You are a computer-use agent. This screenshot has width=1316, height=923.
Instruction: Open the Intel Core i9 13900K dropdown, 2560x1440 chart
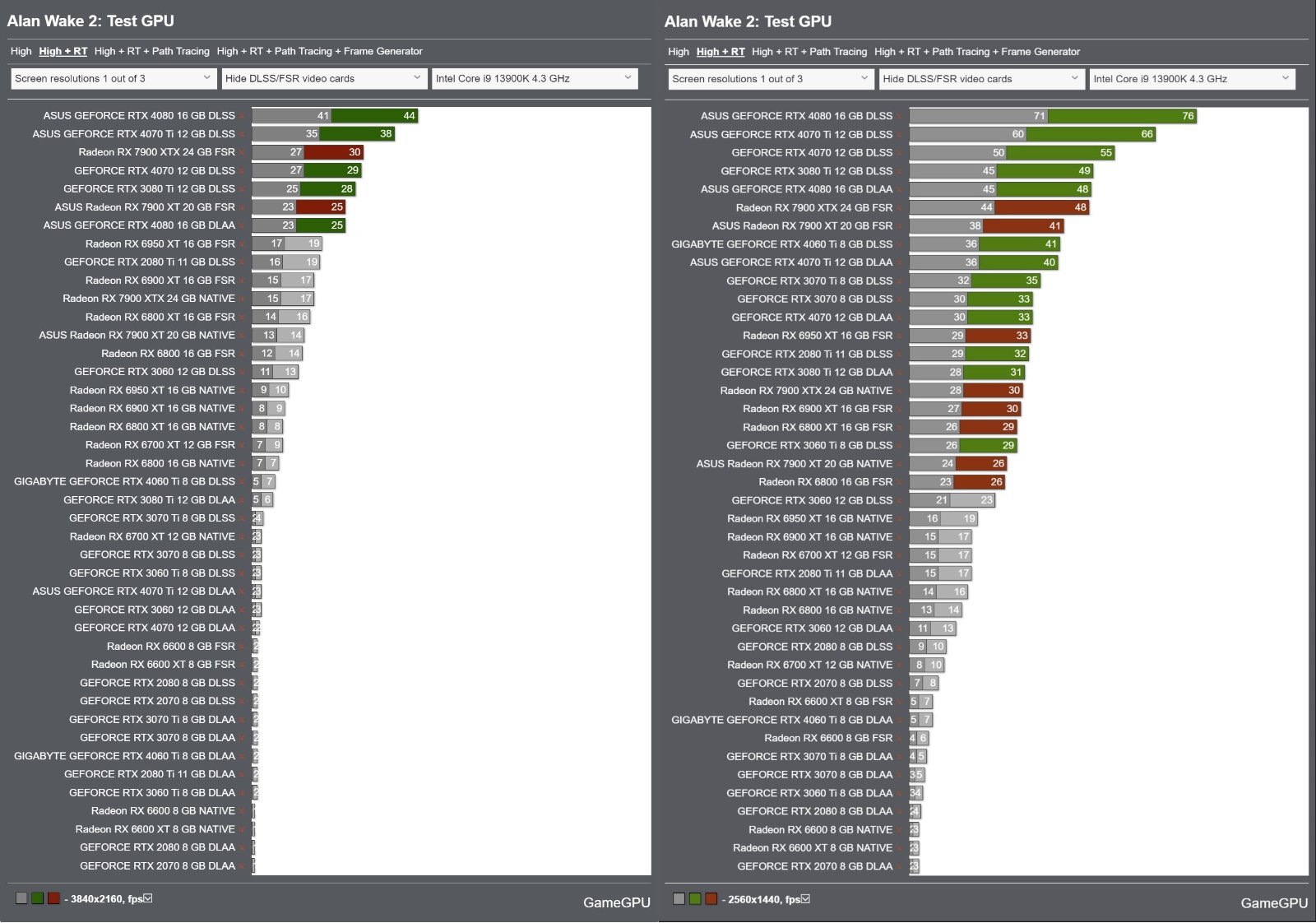tap(1193, 79)
